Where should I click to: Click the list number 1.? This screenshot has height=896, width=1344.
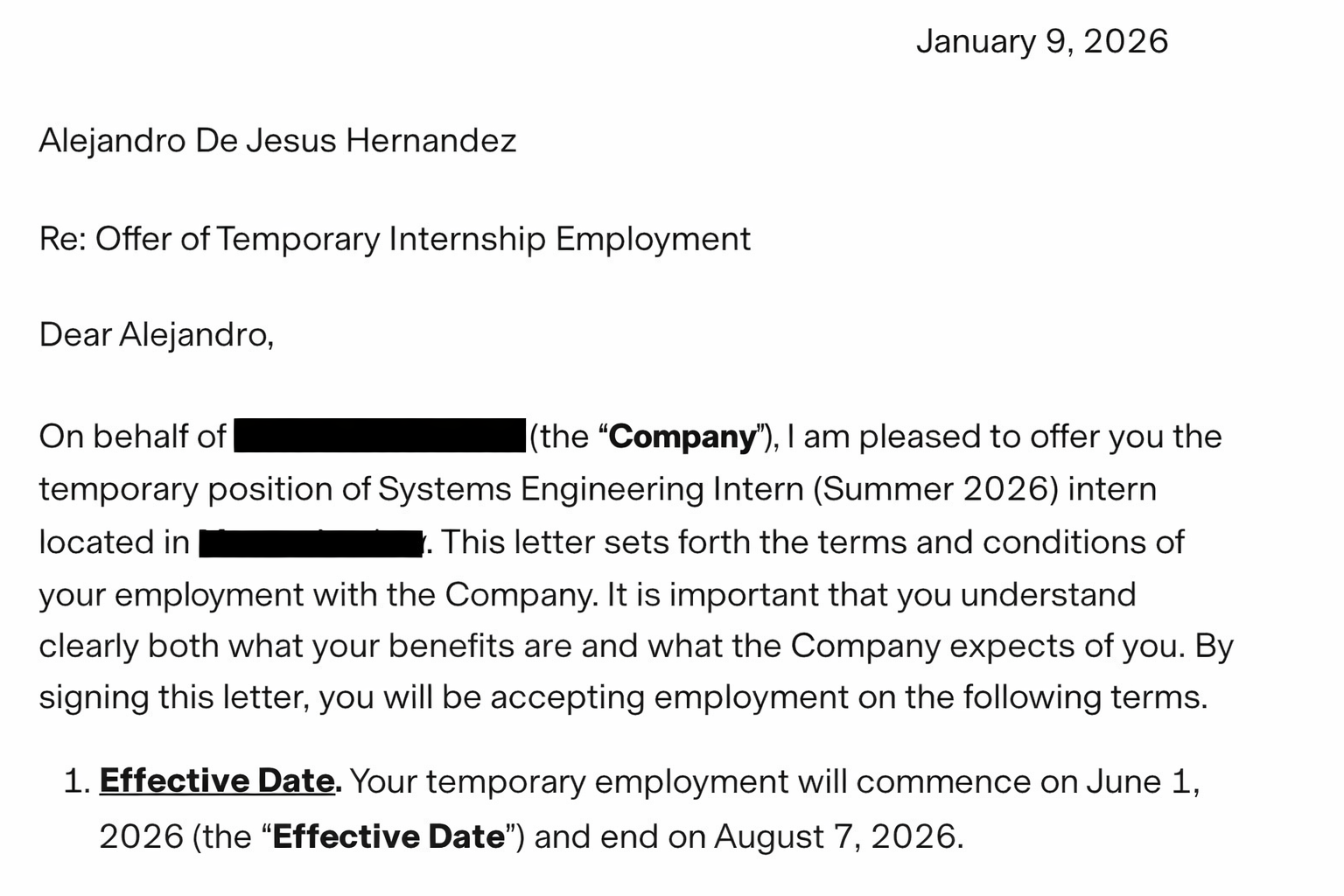point(75,781)
